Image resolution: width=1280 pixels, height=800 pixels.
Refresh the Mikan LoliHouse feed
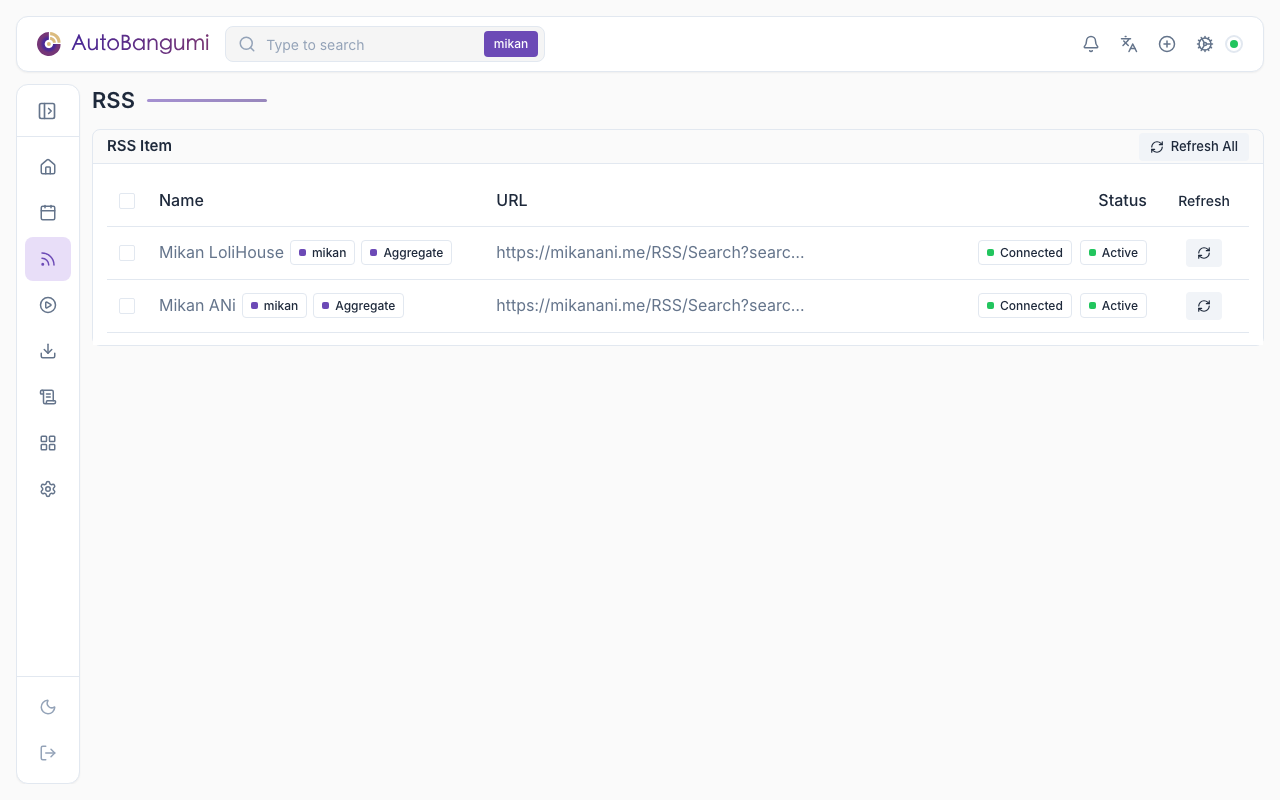[x=1204, y=253]
